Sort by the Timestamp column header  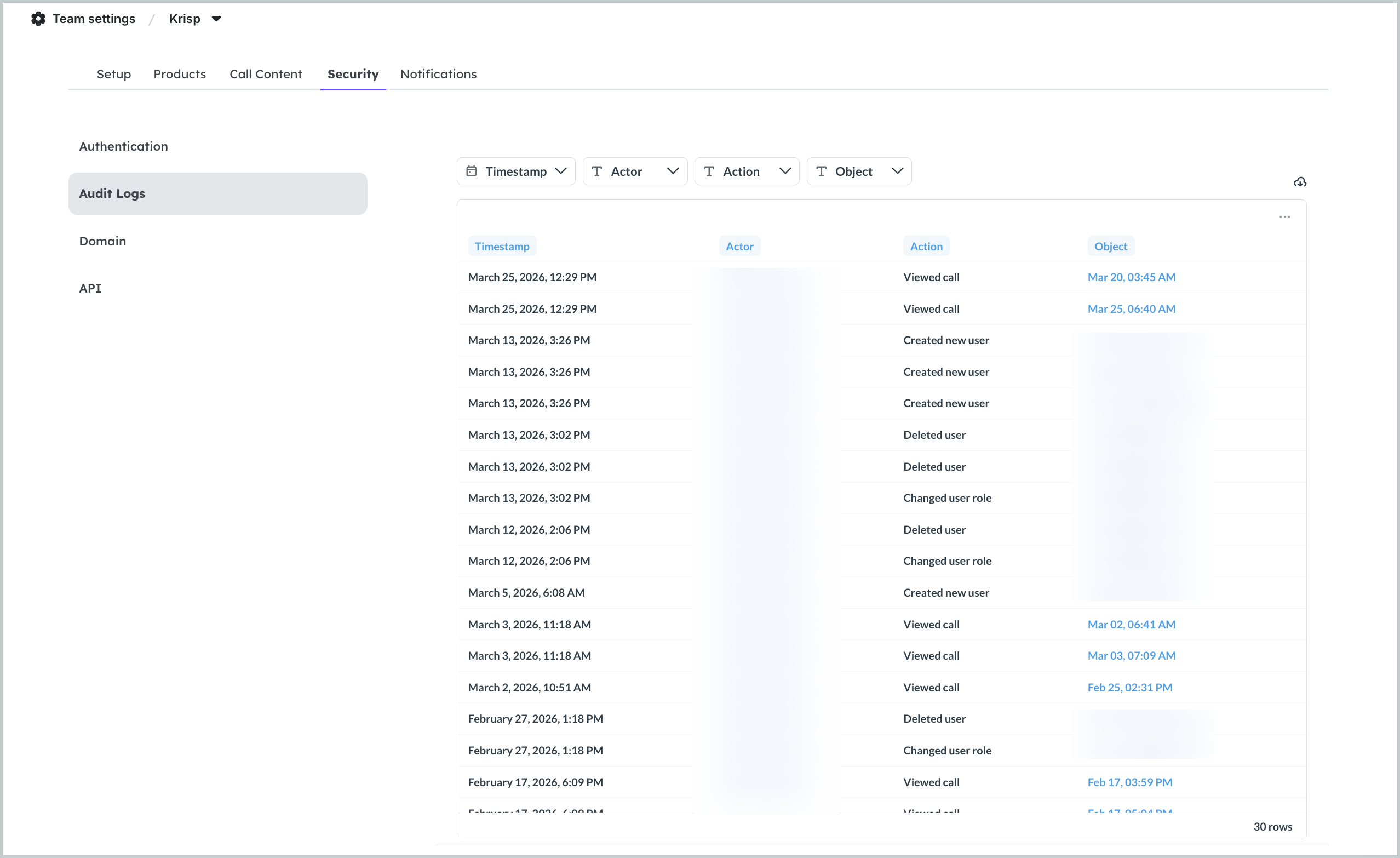click(x=502, y=246)
